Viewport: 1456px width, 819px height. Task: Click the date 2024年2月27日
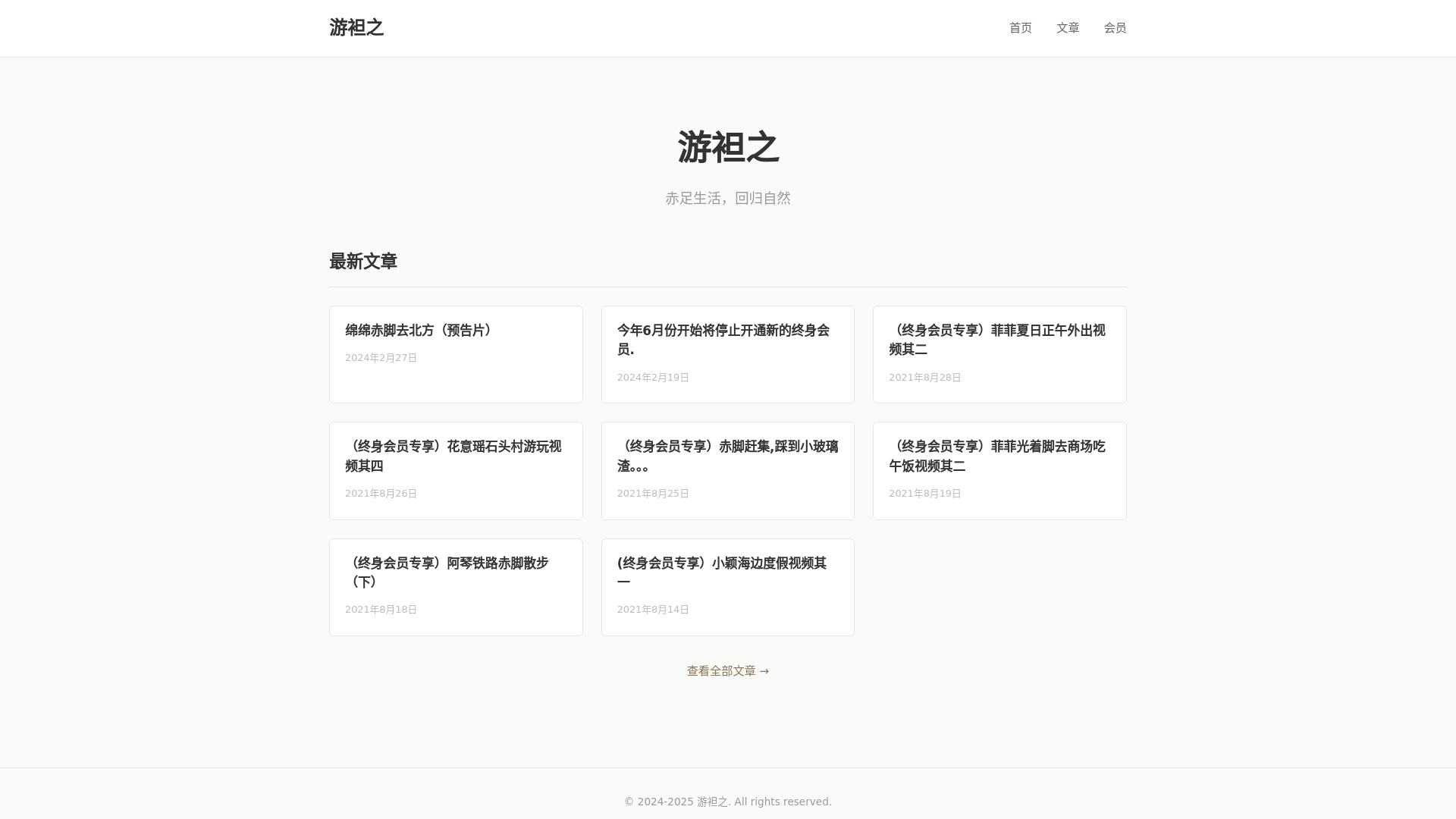[381, 358]
